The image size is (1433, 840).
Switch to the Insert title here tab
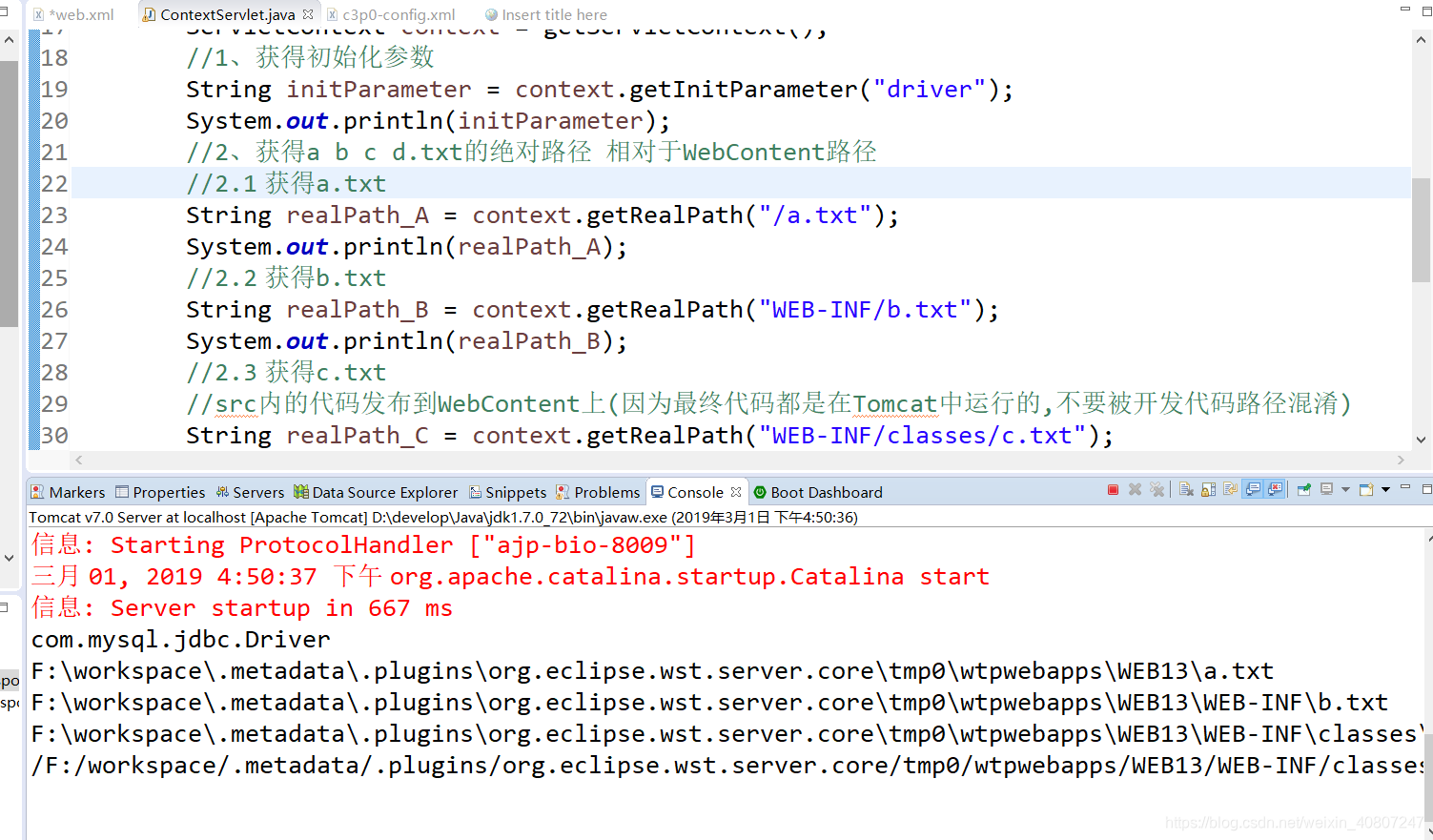[x=546, y=14]
